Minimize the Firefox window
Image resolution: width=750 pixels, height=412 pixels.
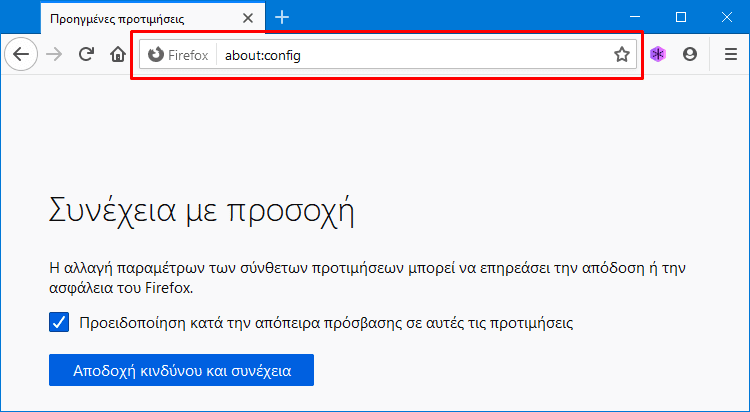point(635,17)
